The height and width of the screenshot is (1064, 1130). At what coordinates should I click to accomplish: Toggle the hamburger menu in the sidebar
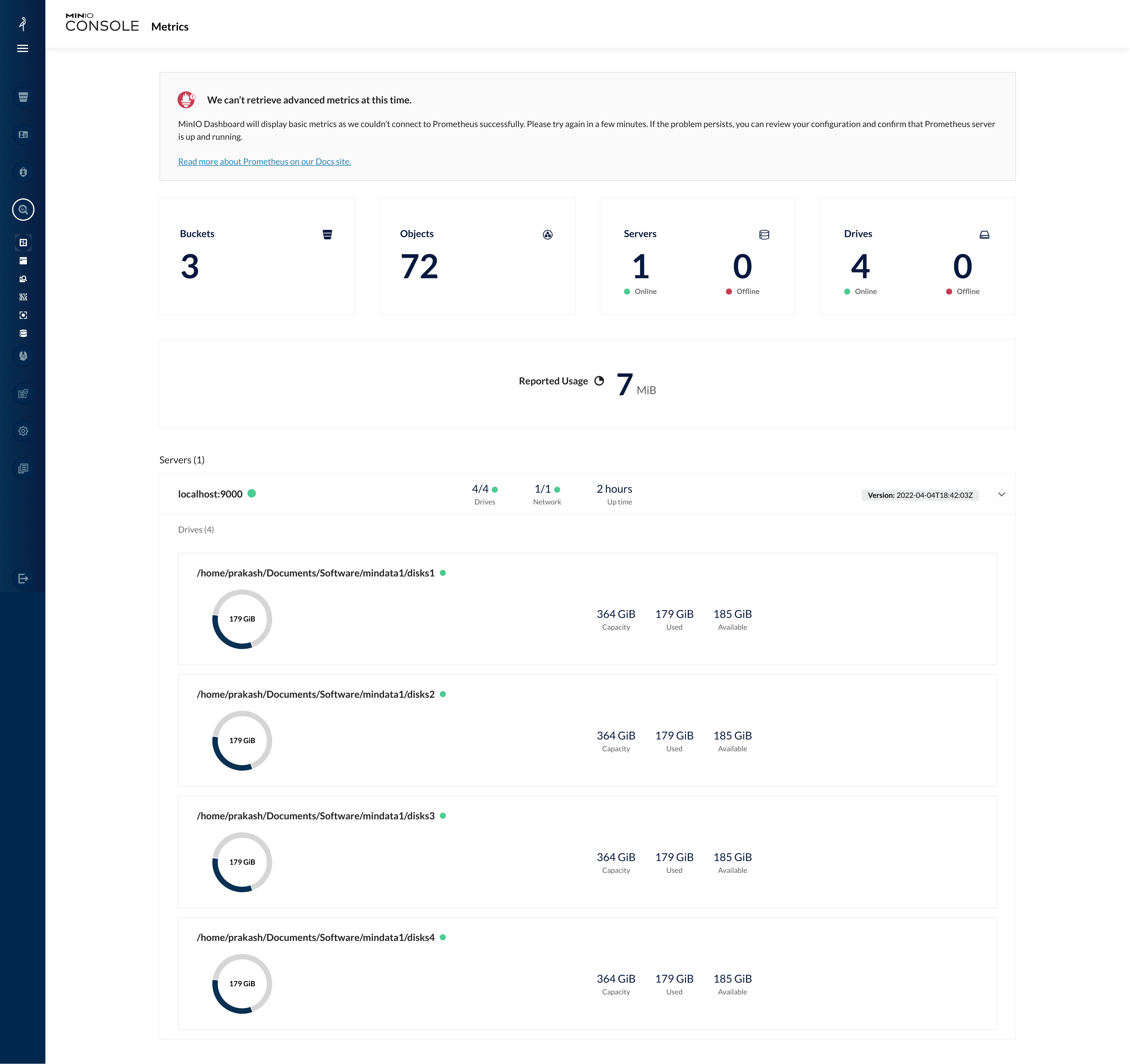23,48
